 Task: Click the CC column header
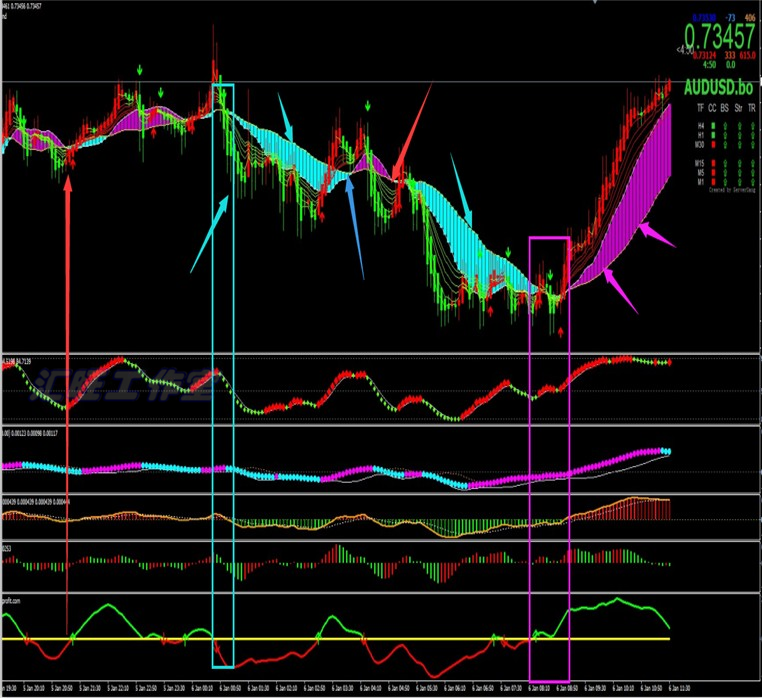pyautogui.click(x=712, y=108)
